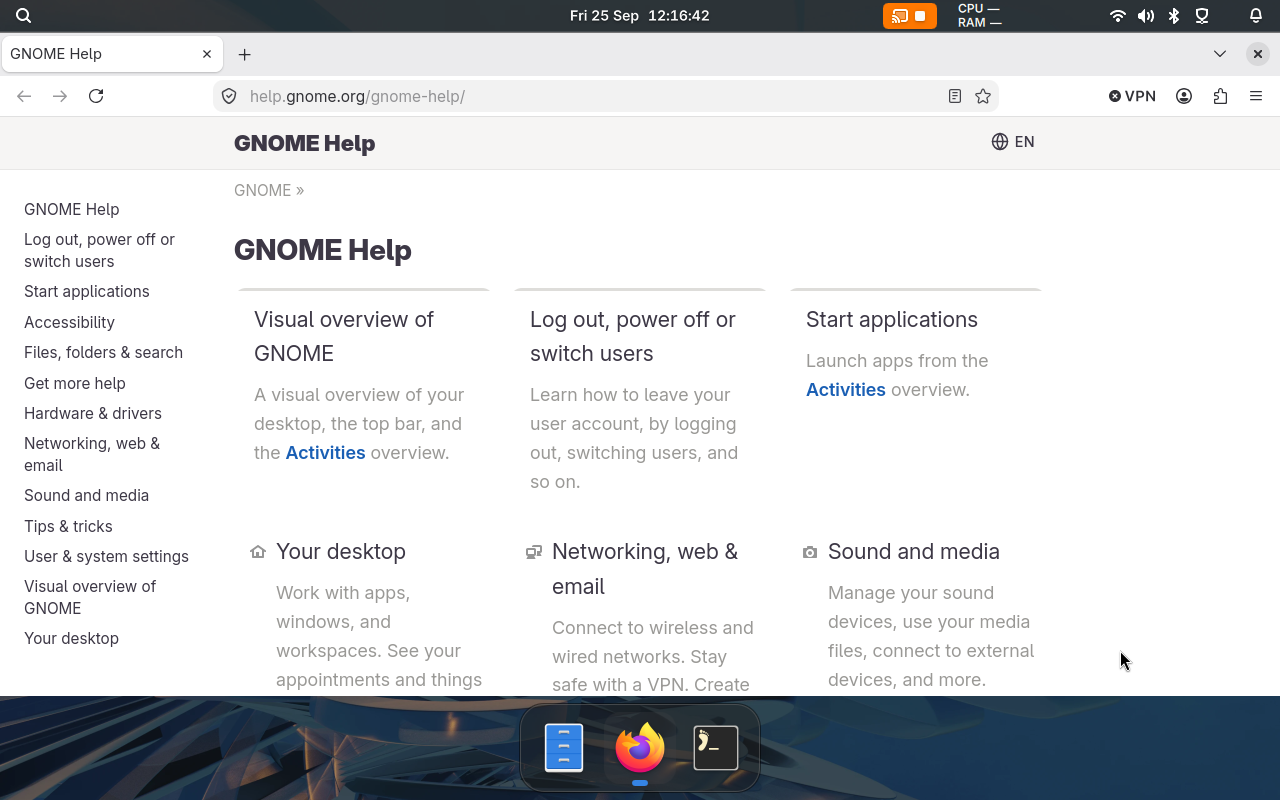Screen dimensions: 1280x800
Task: Select GNOME Help in the sidebar
Action: click(x=72, y=209)
